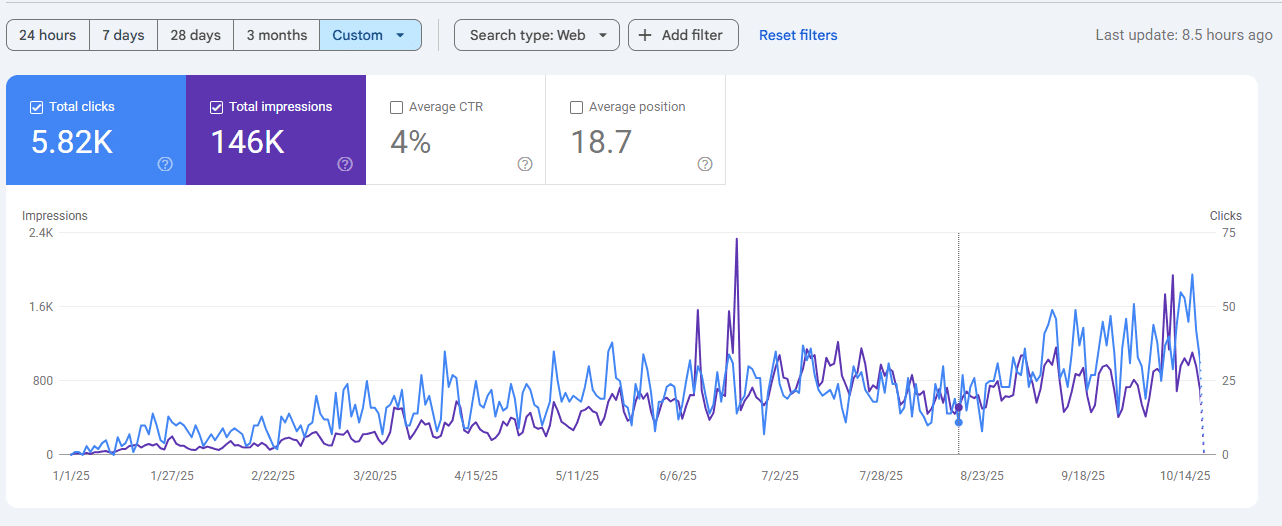Viewport: 1282px width, 526px height.
Task: Click blue clicks data point on dotted marker
Action: (x=959, y=422)
